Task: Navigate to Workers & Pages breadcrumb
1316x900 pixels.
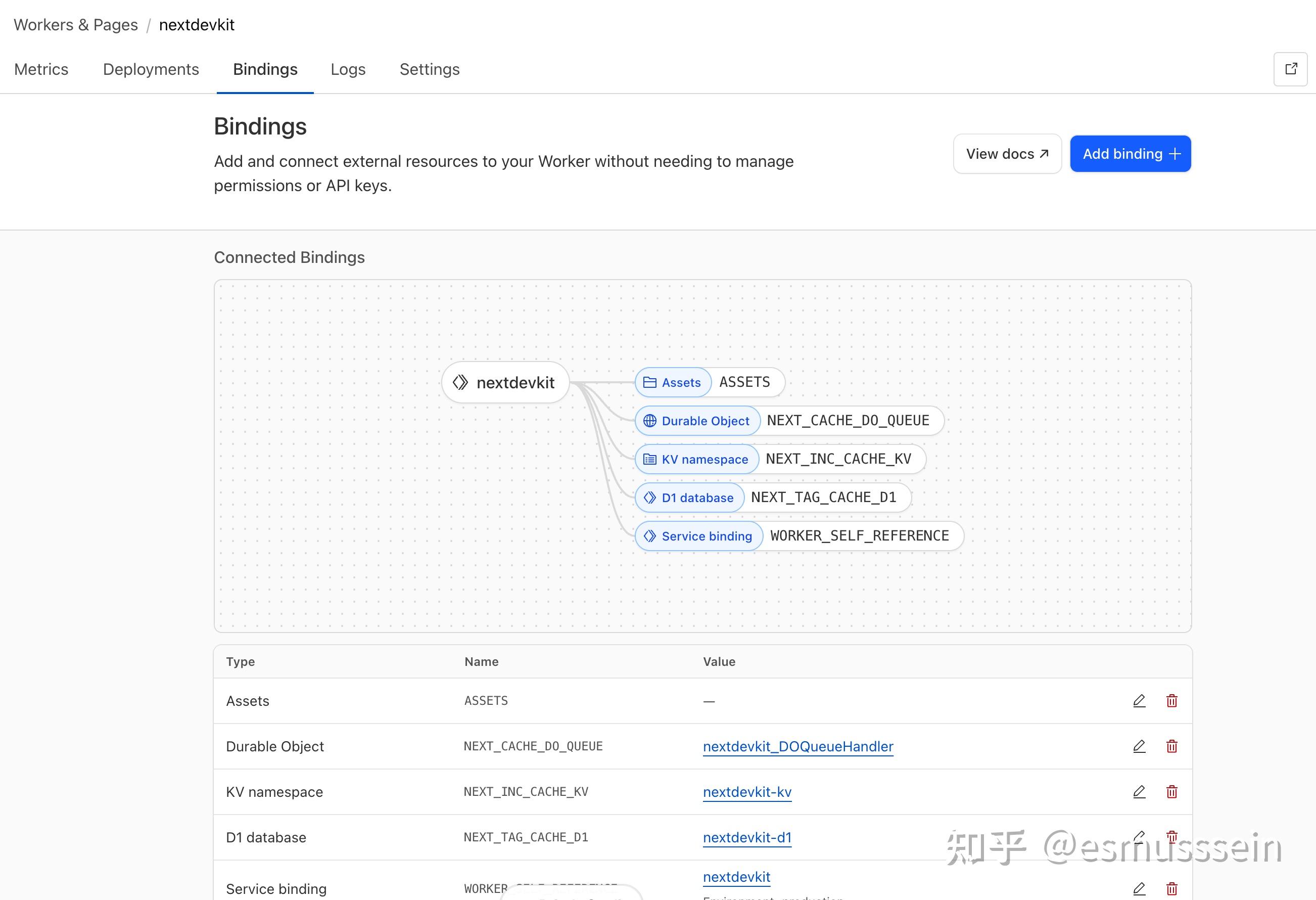Action: 75,25
